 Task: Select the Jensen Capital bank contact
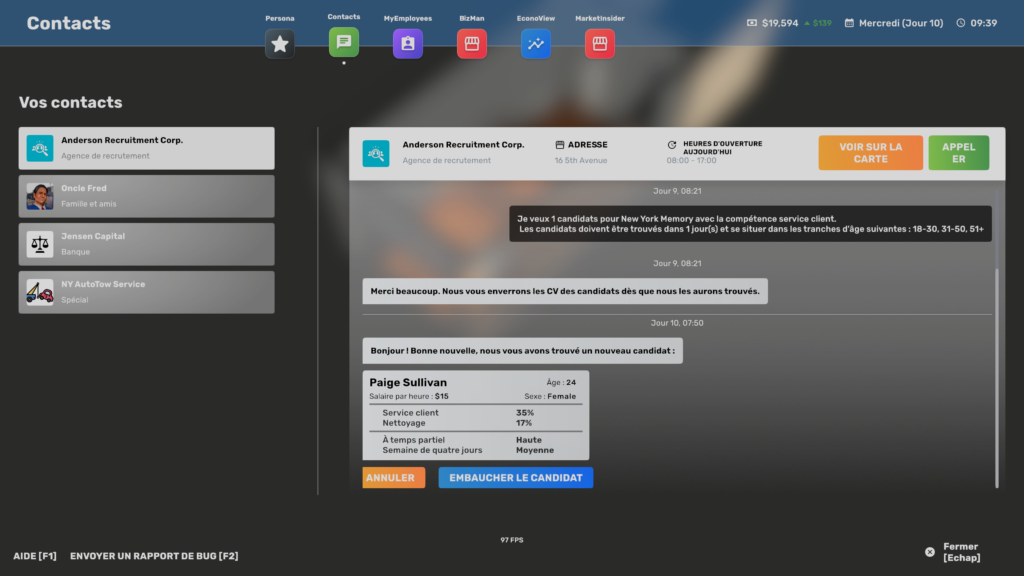tap(146, 244)
